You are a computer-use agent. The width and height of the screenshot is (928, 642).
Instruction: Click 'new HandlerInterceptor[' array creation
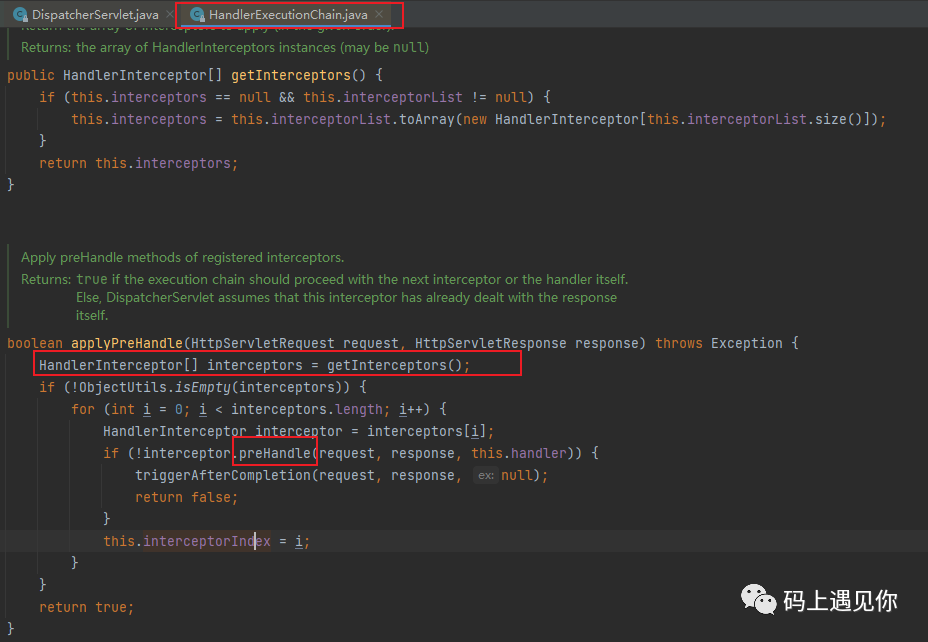[555, 119]
